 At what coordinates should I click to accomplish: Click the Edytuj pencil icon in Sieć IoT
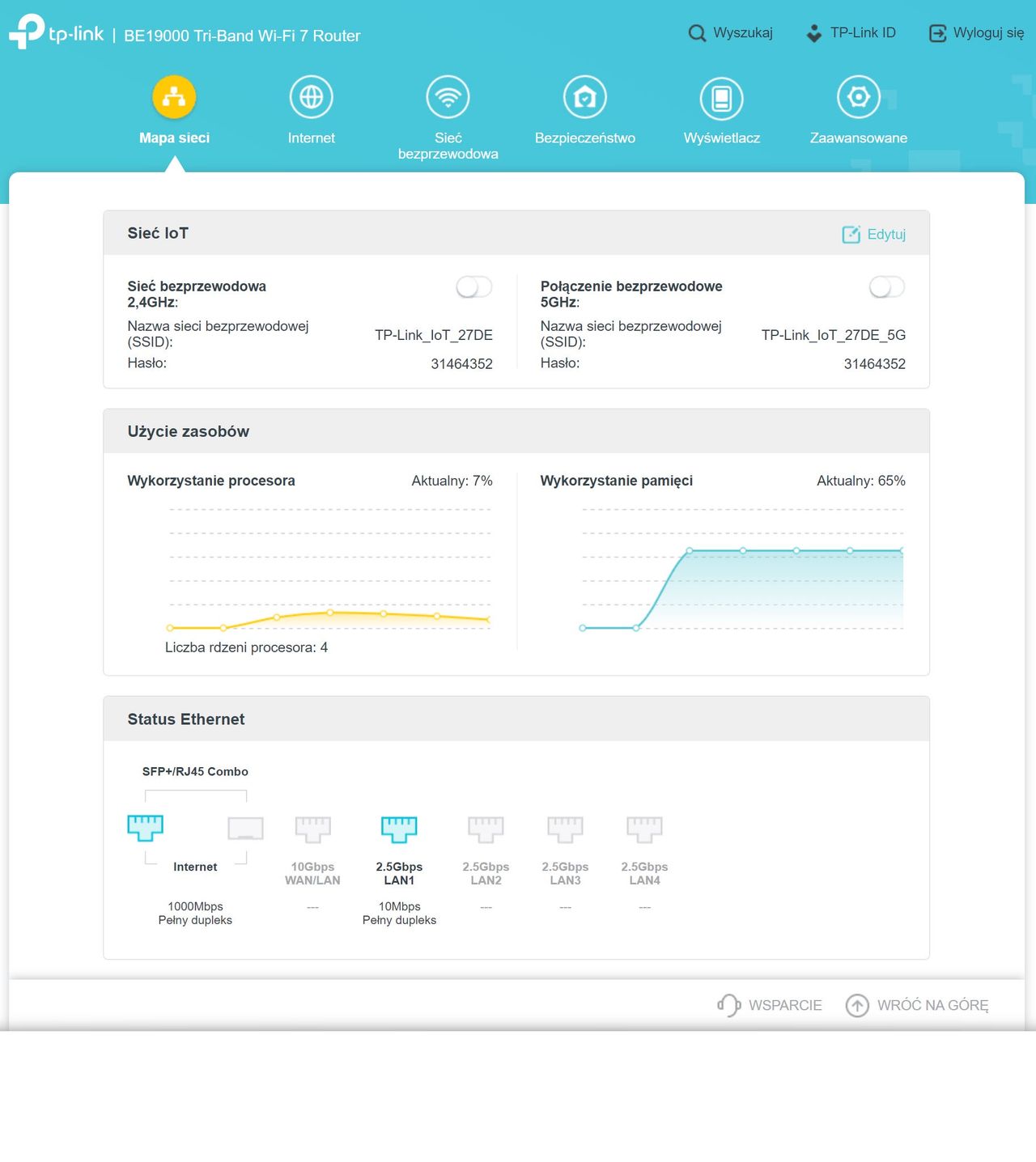(851, 235)
